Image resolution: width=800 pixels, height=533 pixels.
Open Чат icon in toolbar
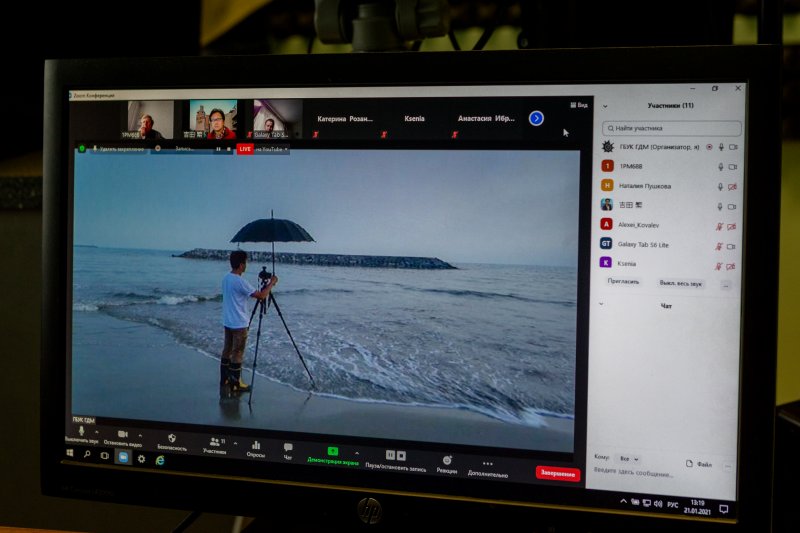(x=288, y=447)
